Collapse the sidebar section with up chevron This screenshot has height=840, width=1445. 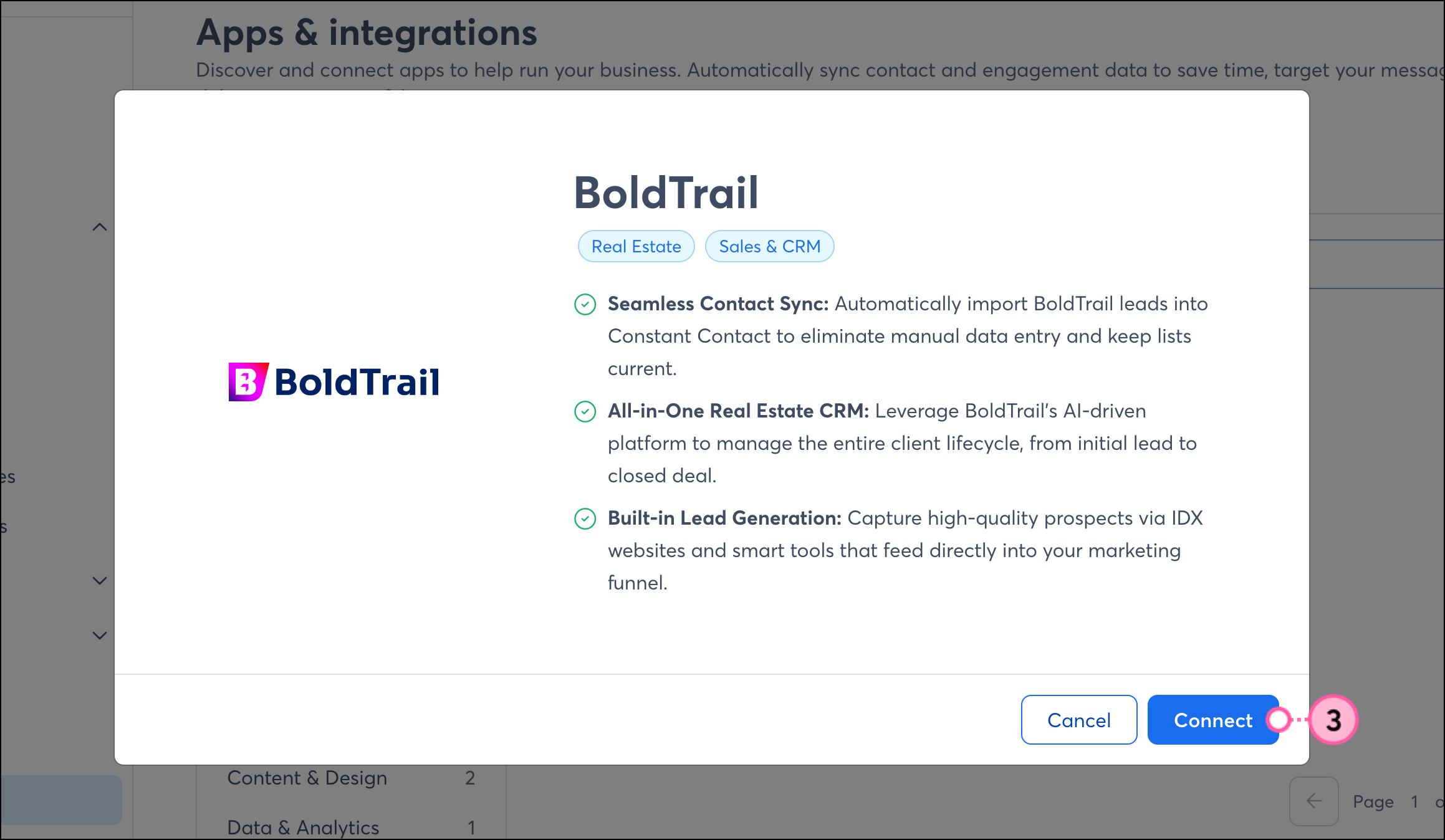point(100,227)
